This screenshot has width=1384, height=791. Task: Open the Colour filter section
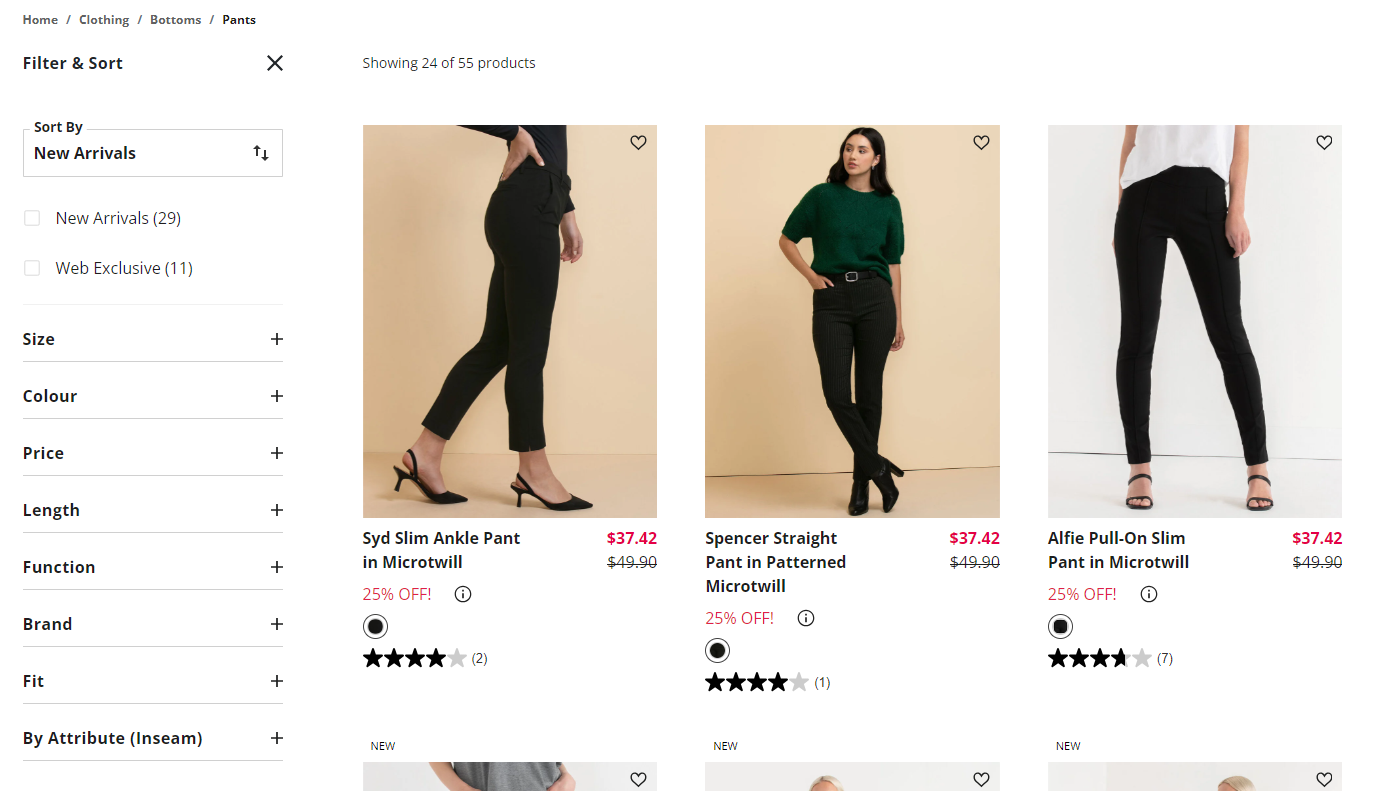[x=277, y=396]
